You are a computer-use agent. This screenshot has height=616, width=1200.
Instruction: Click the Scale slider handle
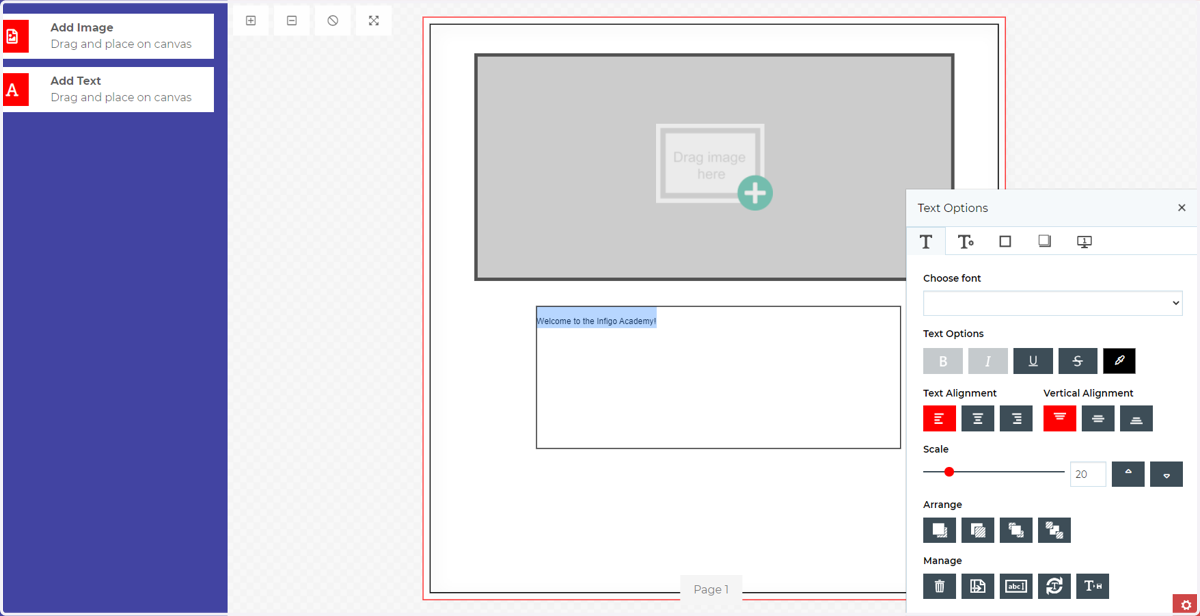click(x=949, y=472)
